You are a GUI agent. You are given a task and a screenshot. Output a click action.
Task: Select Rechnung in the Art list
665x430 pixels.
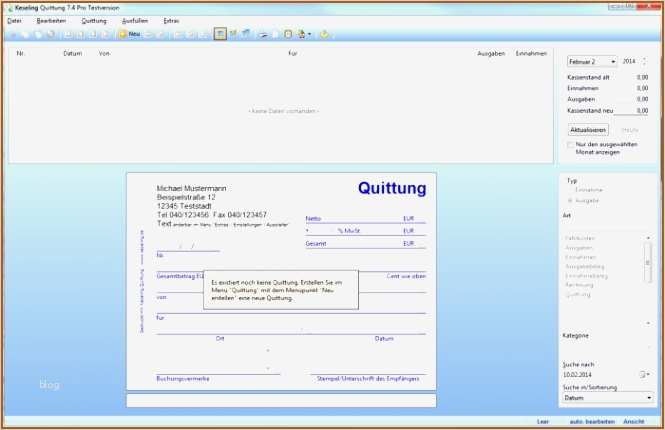(579, 285)
